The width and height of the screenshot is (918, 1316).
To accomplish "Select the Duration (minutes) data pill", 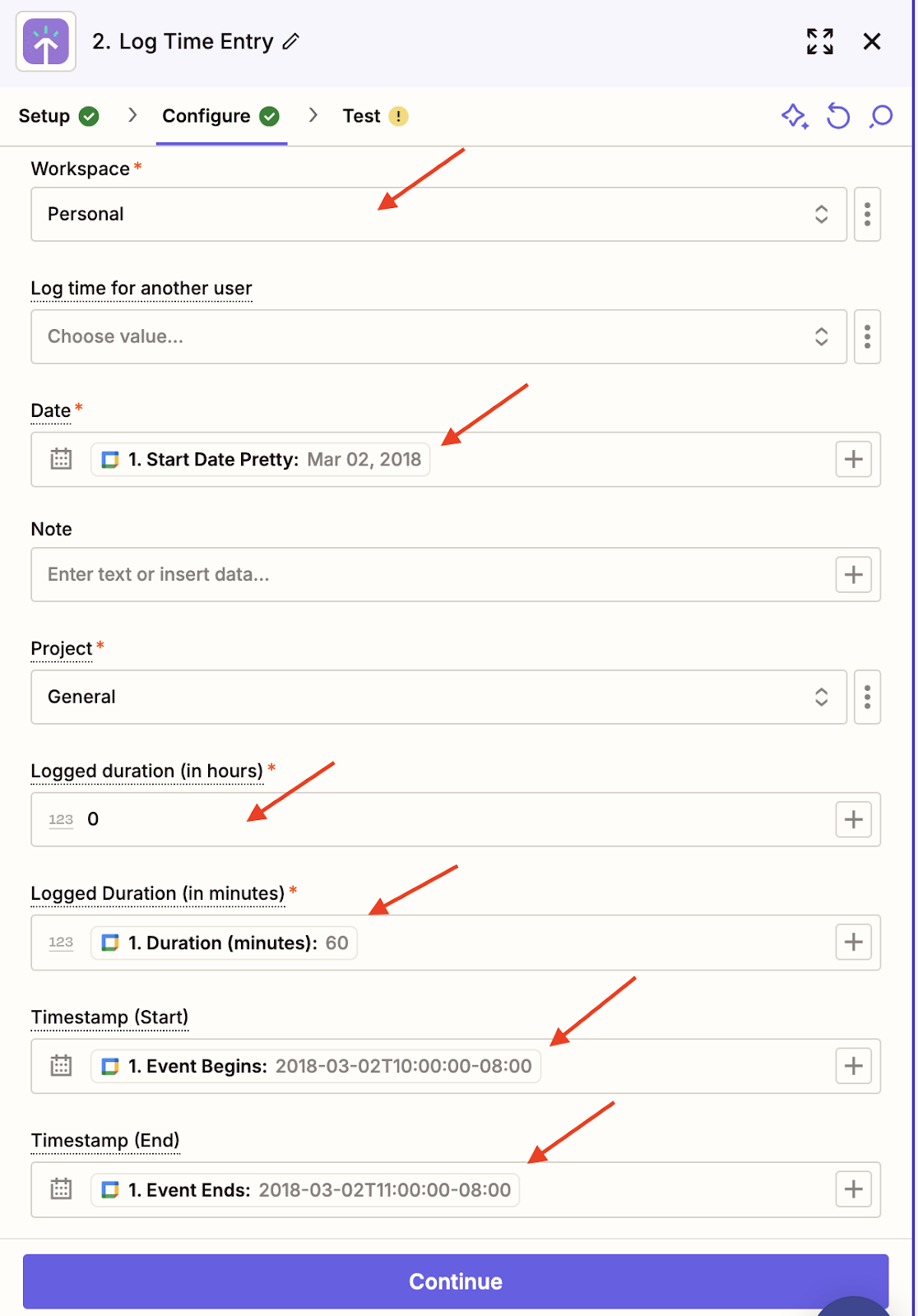I will pyautogui.click(x=225, y=943).
